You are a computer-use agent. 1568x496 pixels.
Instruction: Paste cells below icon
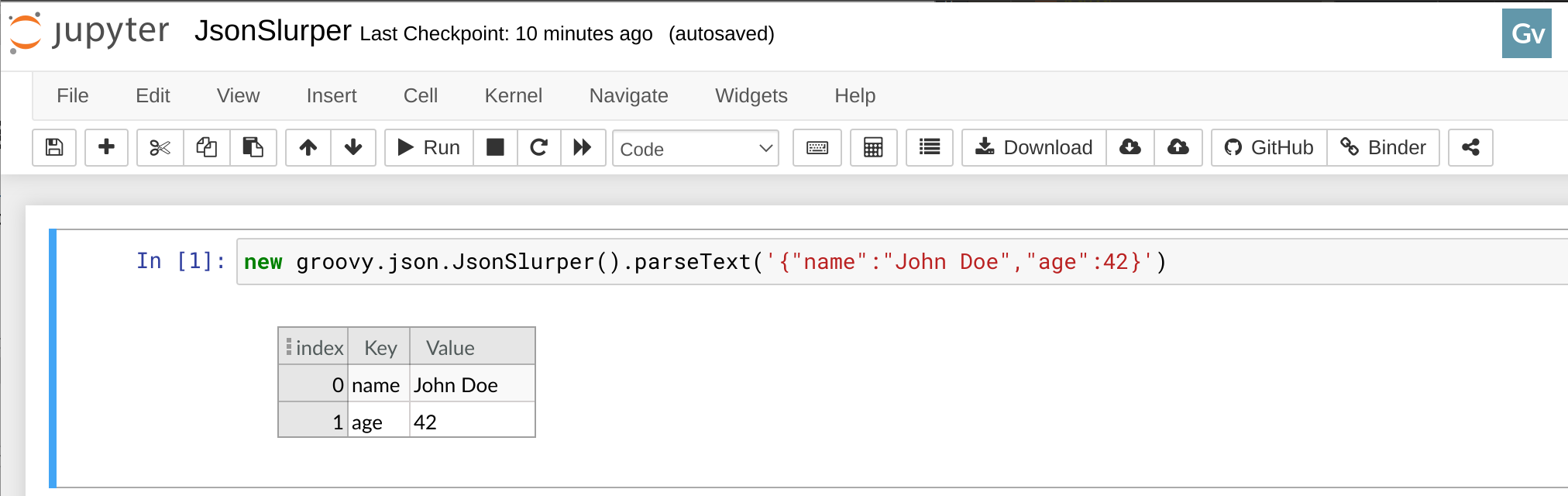[253, 147]
